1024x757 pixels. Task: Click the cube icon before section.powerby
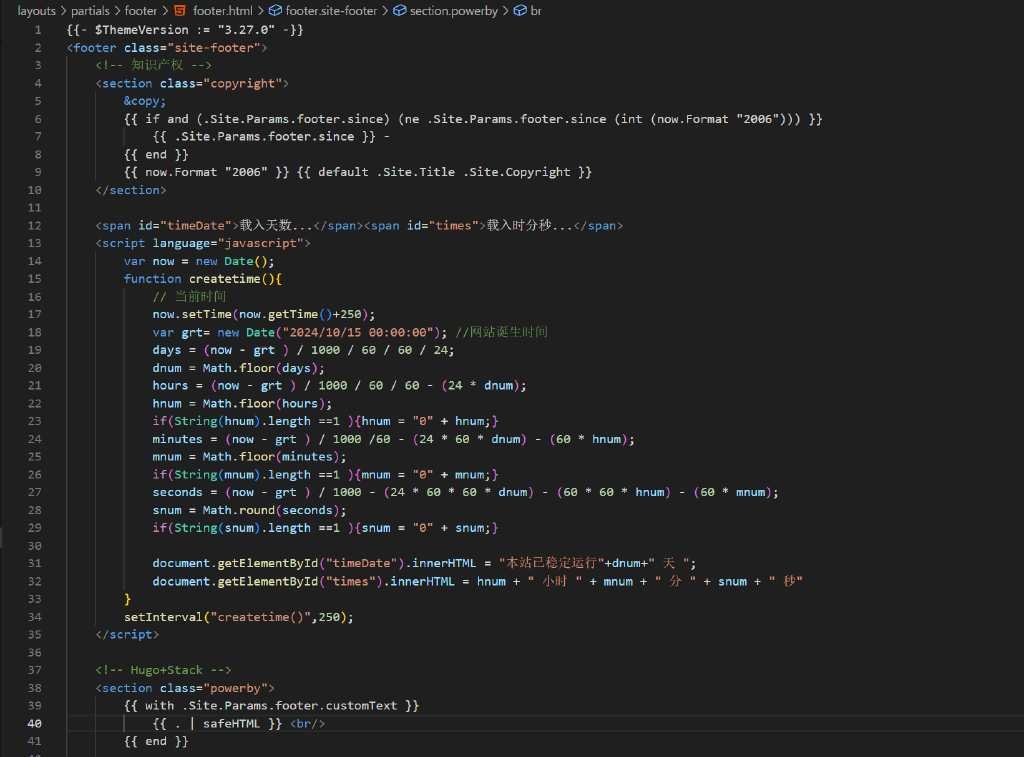(400, 10)
